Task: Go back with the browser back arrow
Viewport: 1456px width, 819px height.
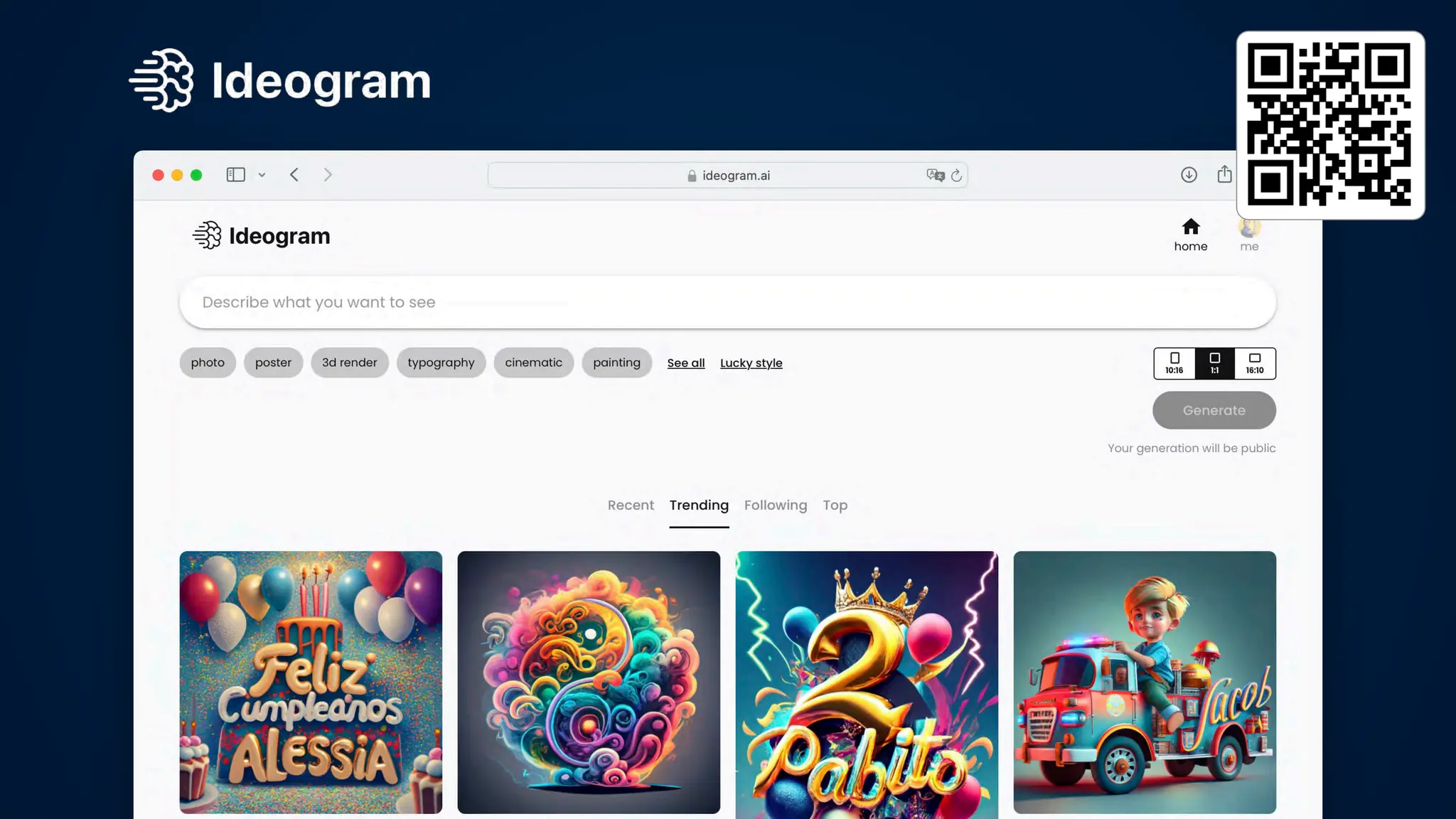Action: pyautogui.click(x=294, y=175)
